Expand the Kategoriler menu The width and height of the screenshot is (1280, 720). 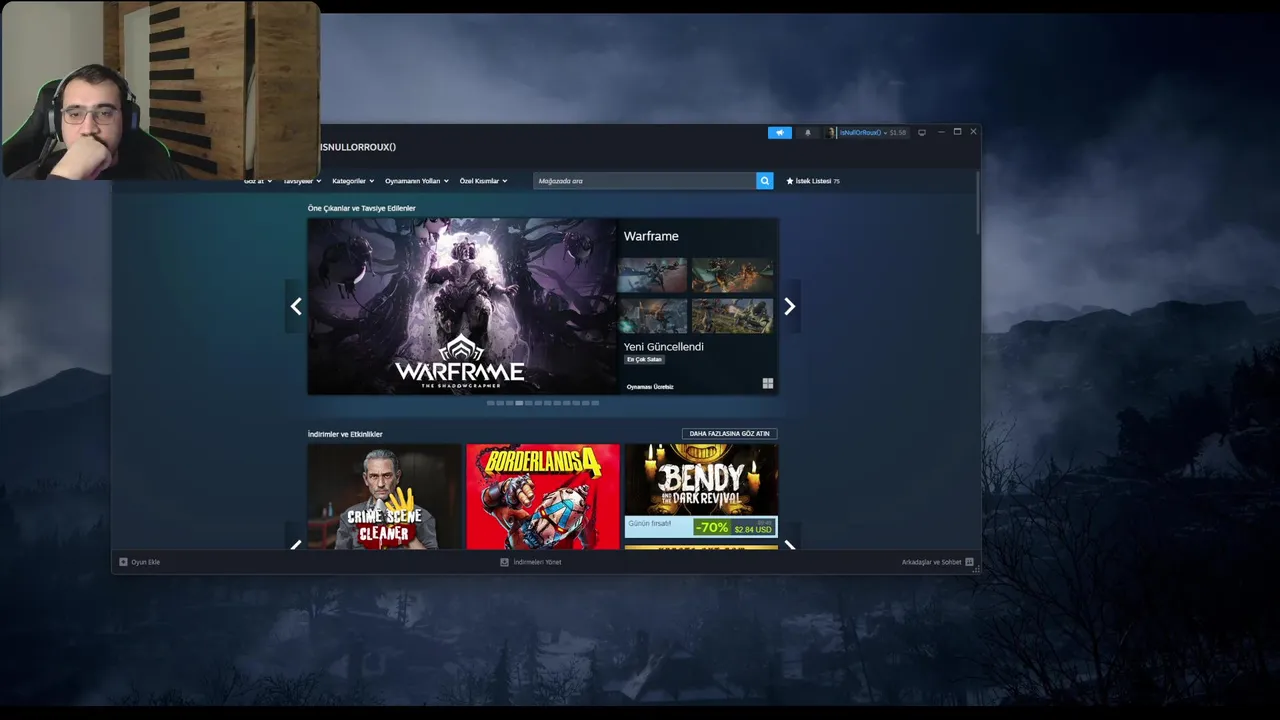[353, 181]
